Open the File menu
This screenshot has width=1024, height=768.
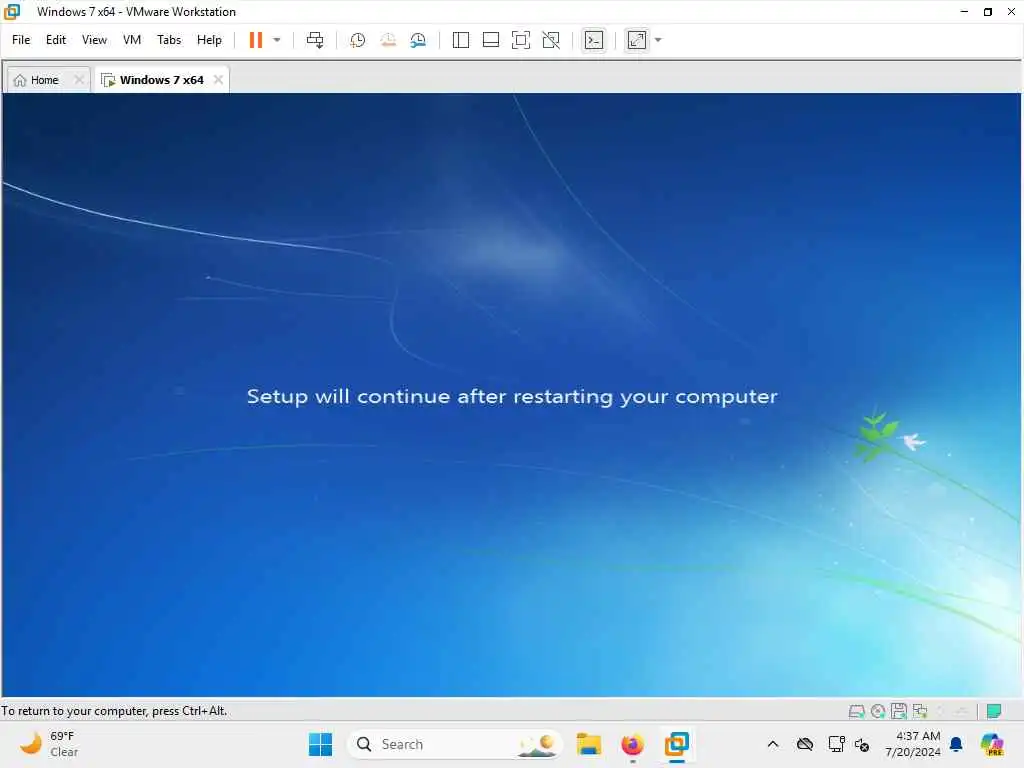tap(21, 40)
